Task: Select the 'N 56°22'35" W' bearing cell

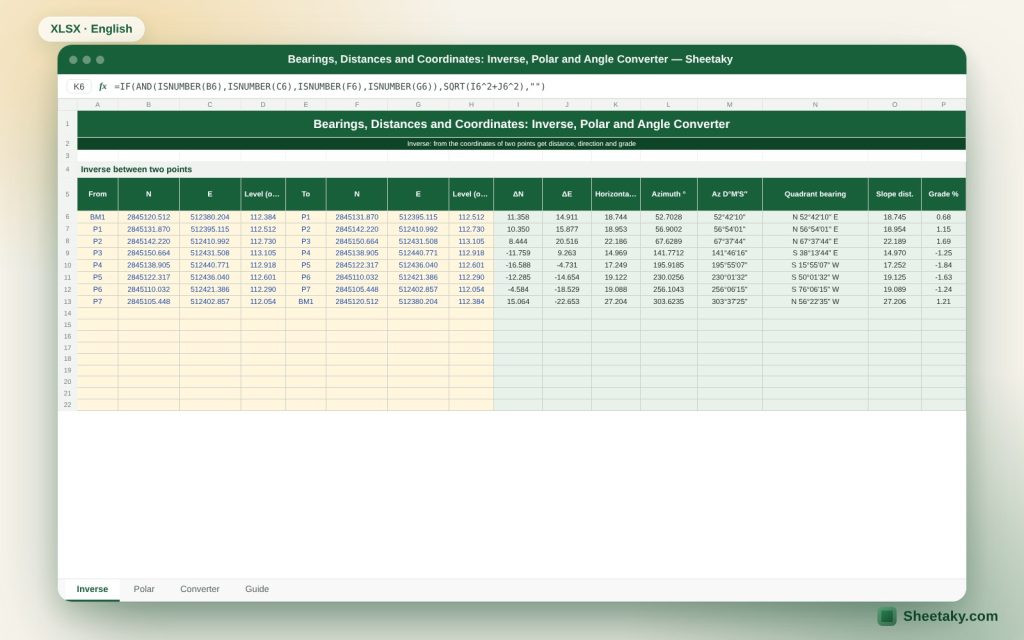Action: pos(815,302)
